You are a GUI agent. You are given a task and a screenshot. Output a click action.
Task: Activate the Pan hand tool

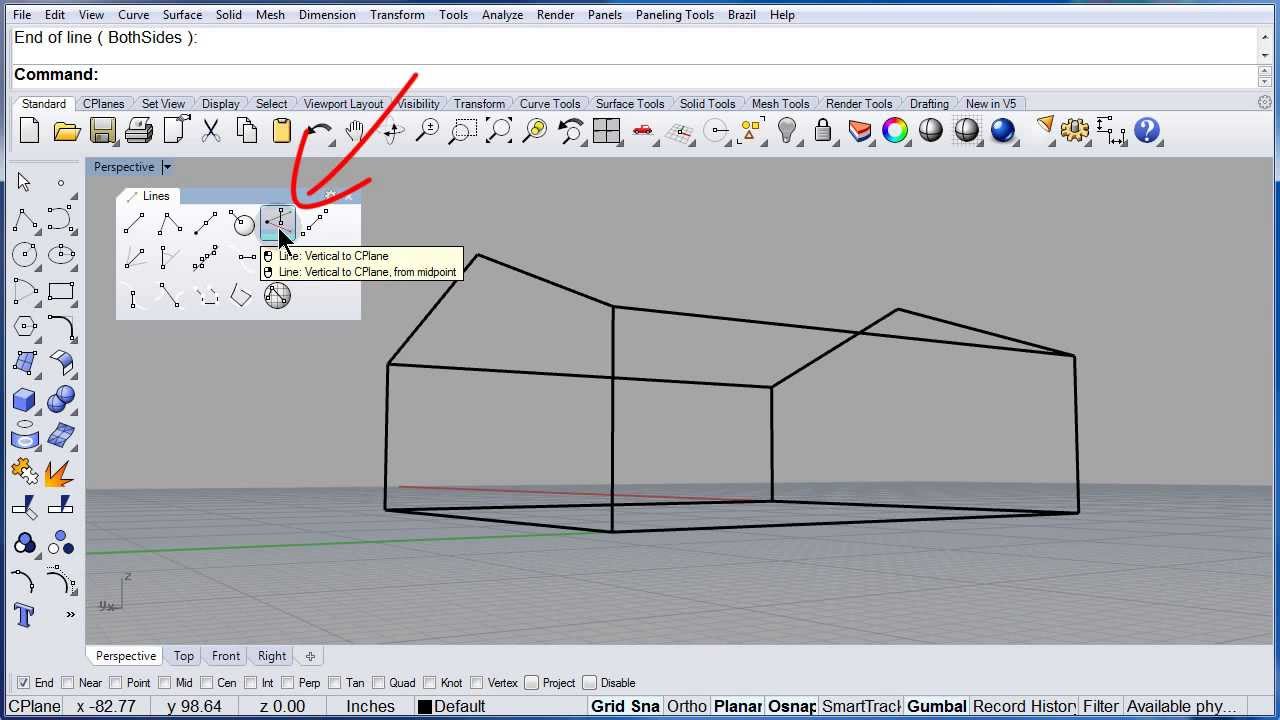coord(355,131)
